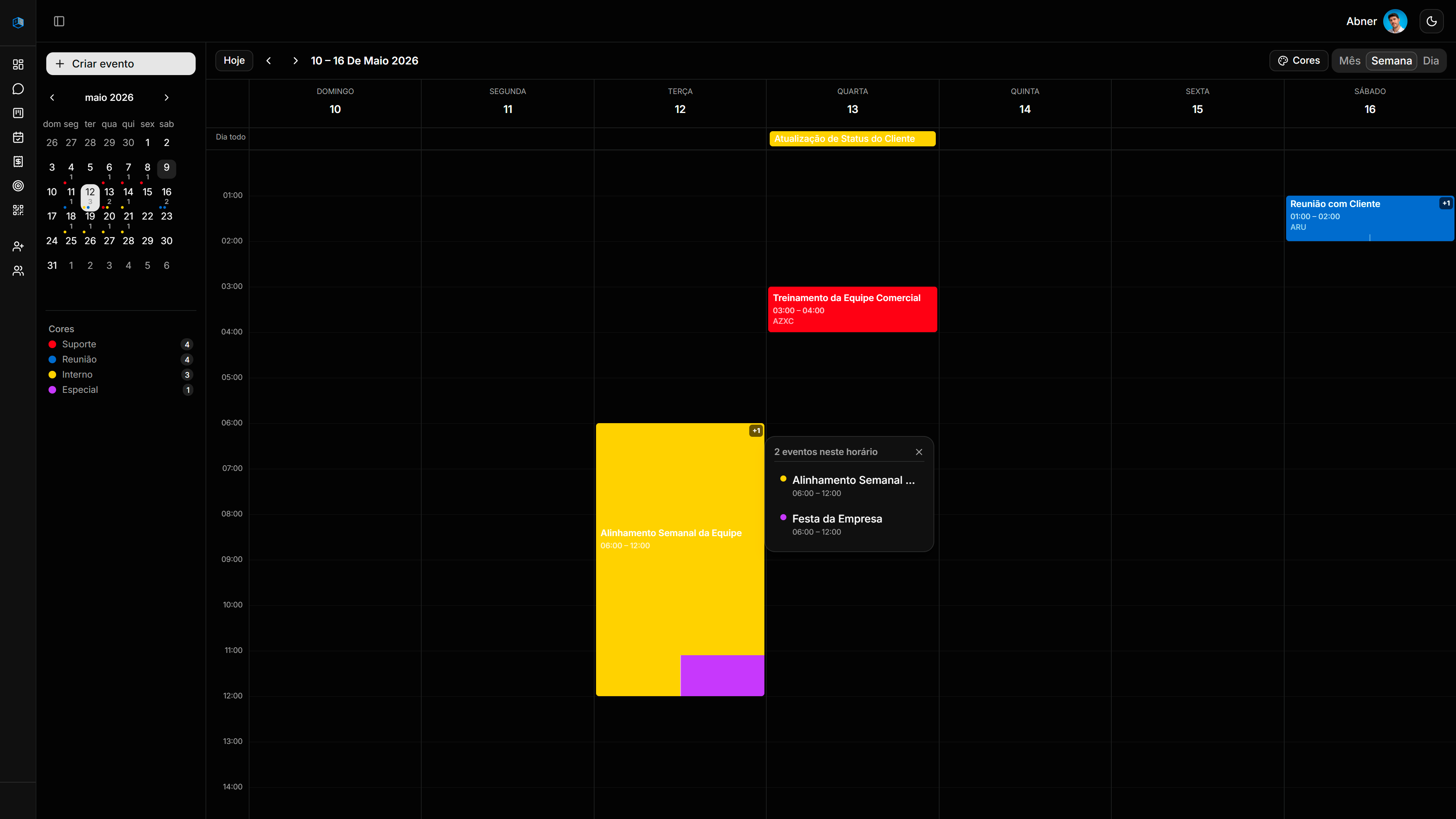Open Reunião com Cliente event
Screen dimensions: 1456x819
point(1370,219)
